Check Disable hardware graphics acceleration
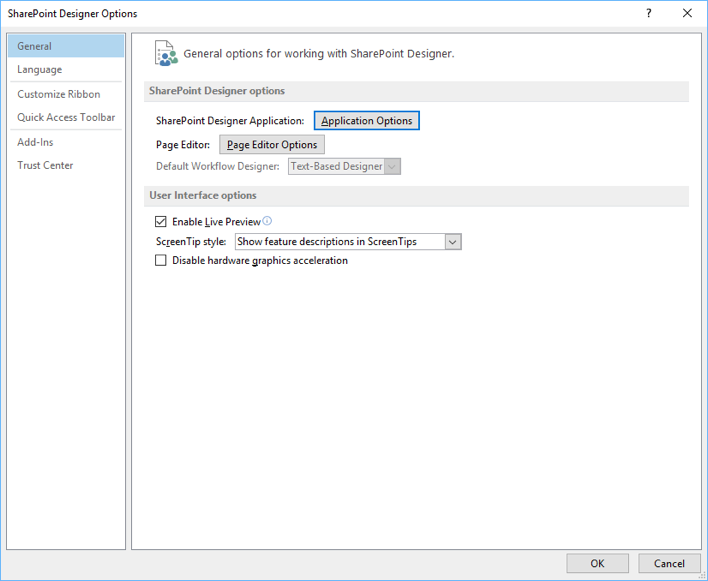 [x=160, y=260]
